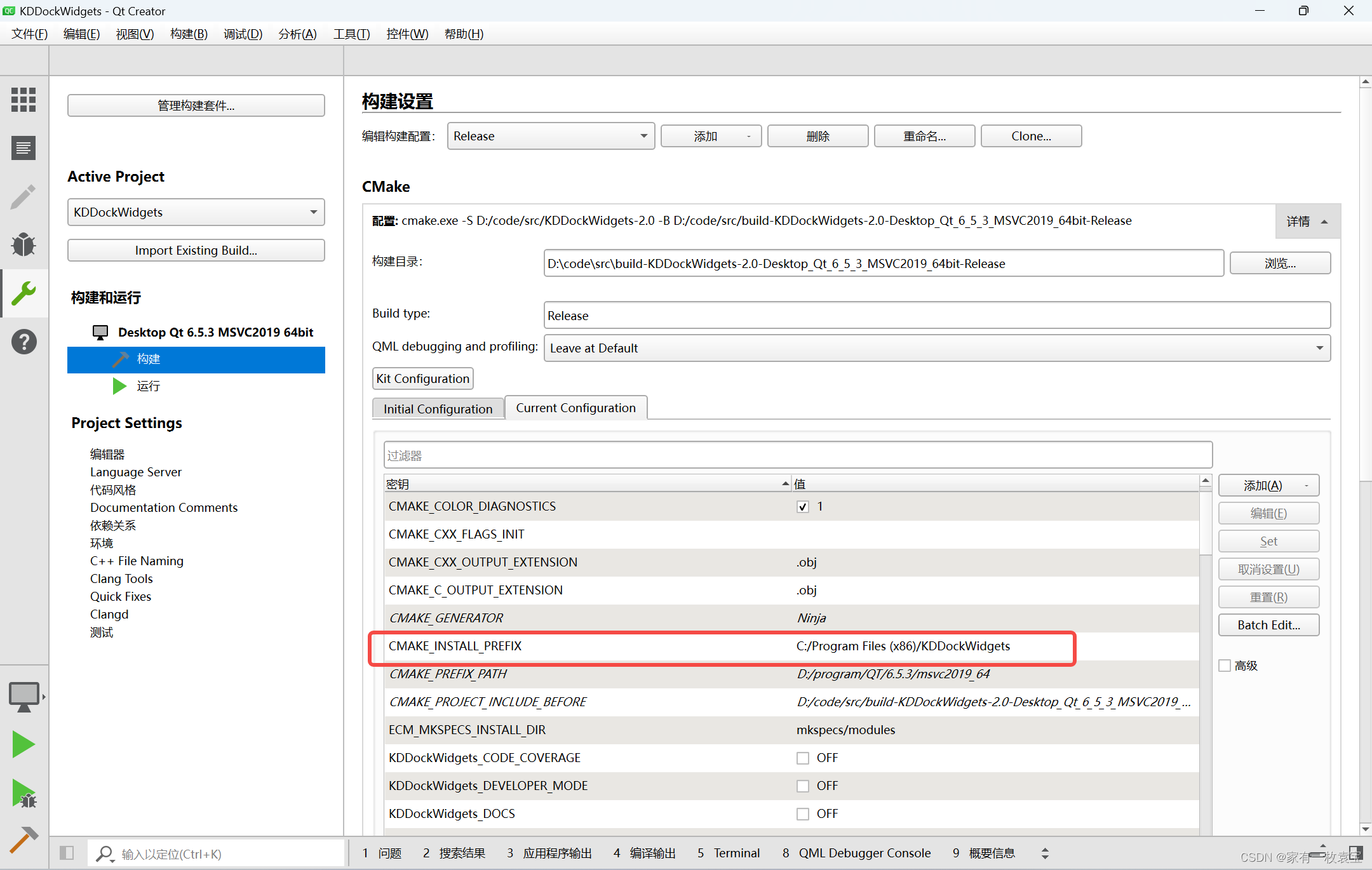This screenshot has height=870, width=1372.
Task: Open Help mode question mark icon
Action: pos(24,342)
